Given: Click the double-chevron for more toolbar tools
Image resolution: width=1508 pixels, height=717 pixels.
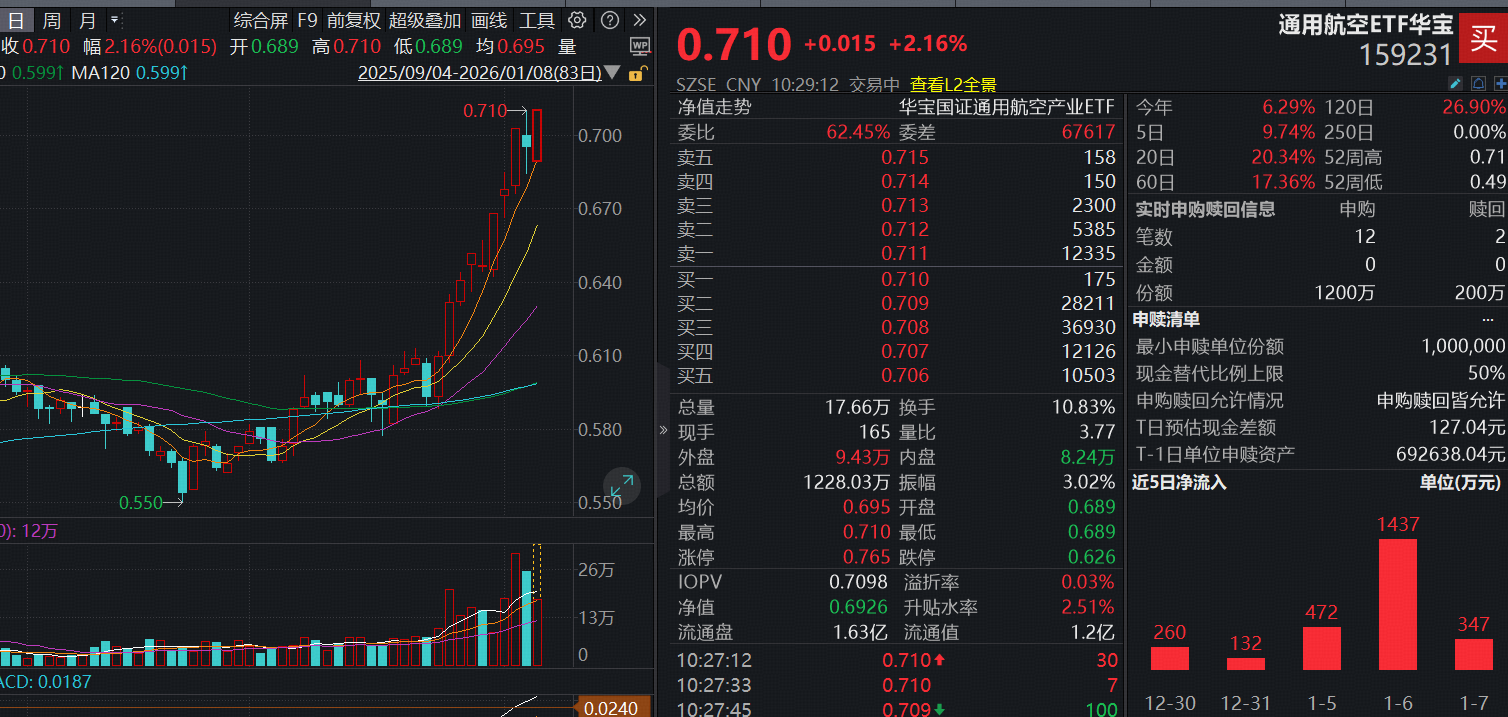Looking at the screenshot, I should coord(638,20).
